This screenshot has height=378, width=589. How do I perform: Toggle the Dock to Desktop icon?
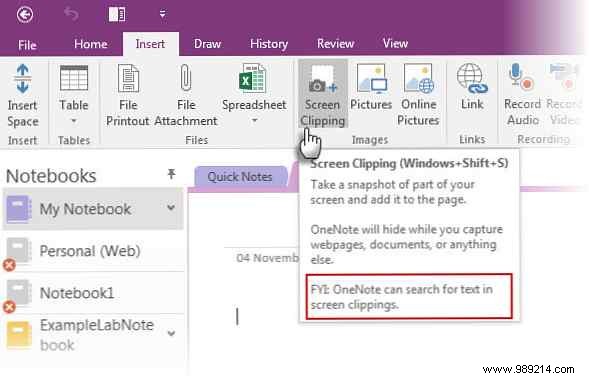(x=117, y=15)
